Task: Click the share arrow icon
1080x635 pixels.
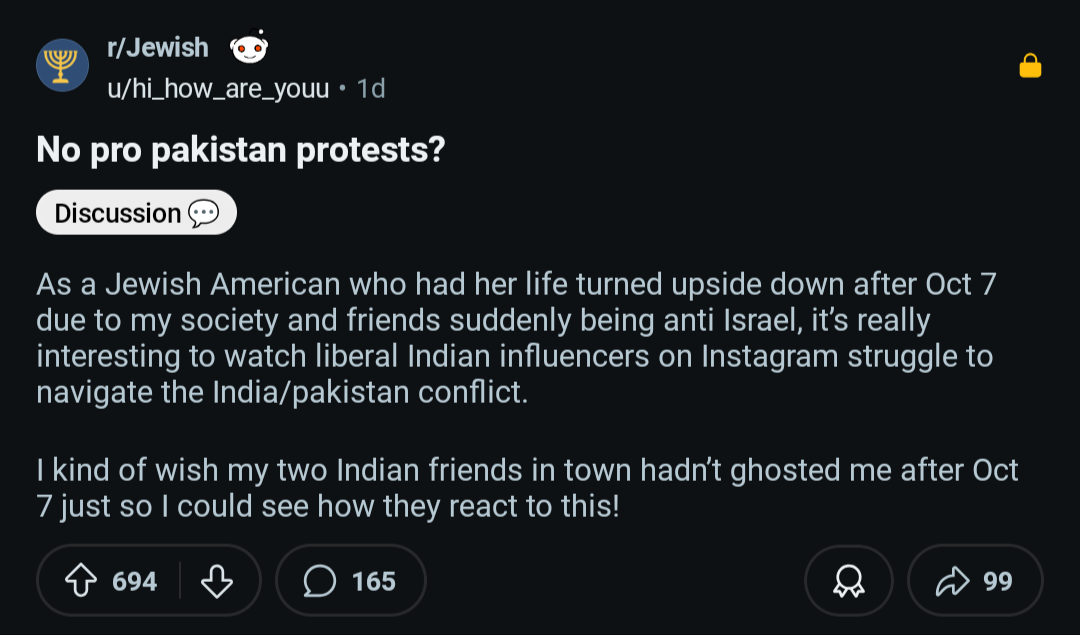Action: (955, 581)
